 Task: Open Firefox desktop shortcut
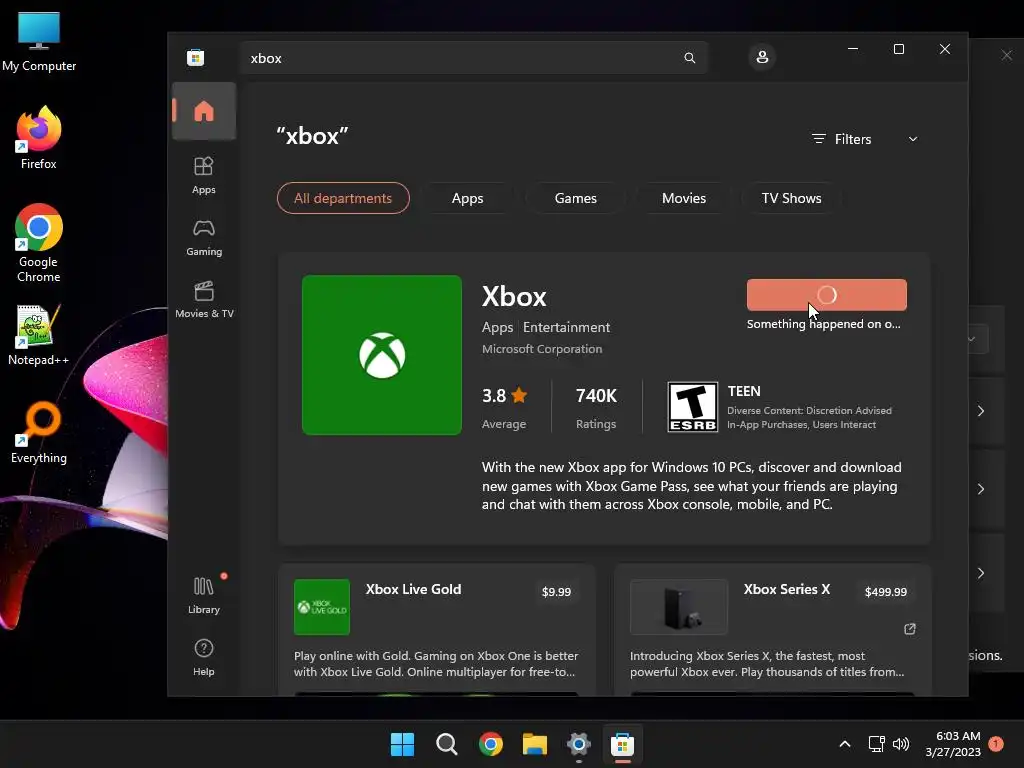[39, 138]
